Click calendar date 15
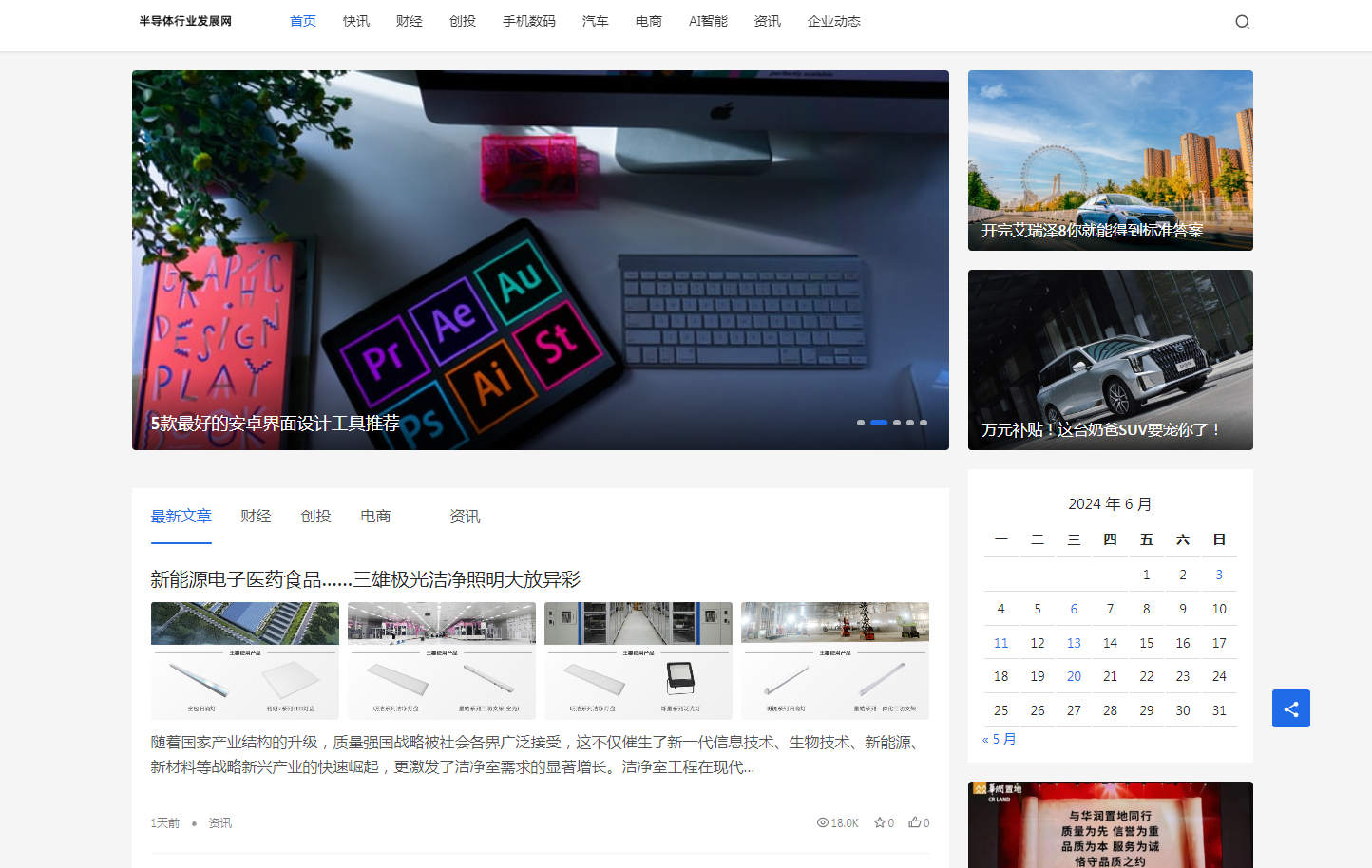The image size is (1372, 868). [1146, 643]
